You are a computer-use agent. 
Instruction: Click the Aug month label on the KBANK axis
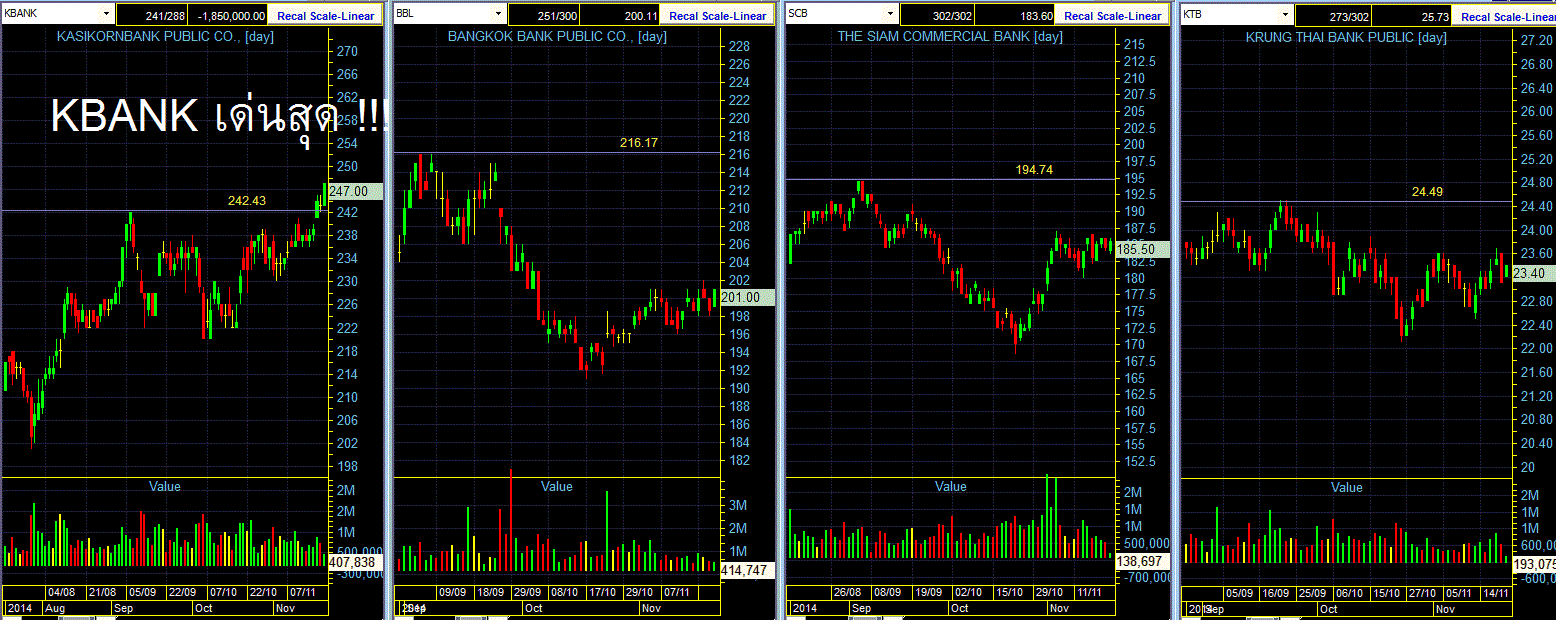55,607
